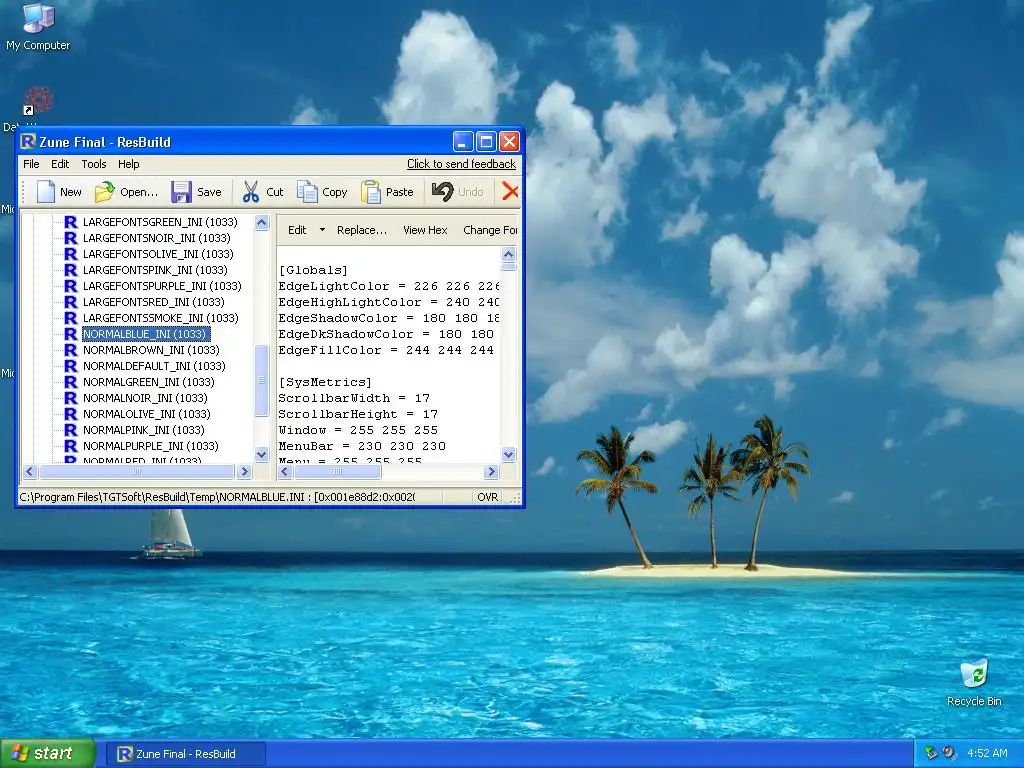Select NORMALGREEN_INI (1033) resource
The image size is (1024, 768).
pos(148,382)
